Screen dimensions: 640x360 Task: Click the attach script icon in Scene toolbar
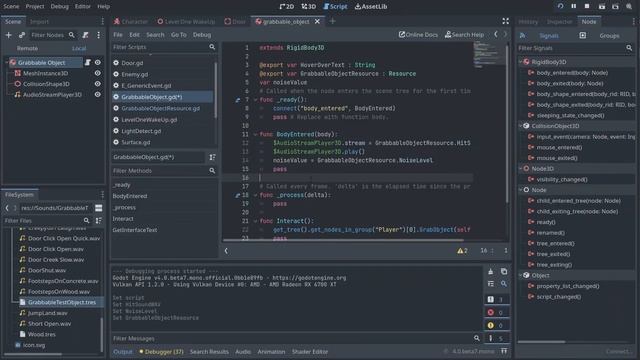85,35
